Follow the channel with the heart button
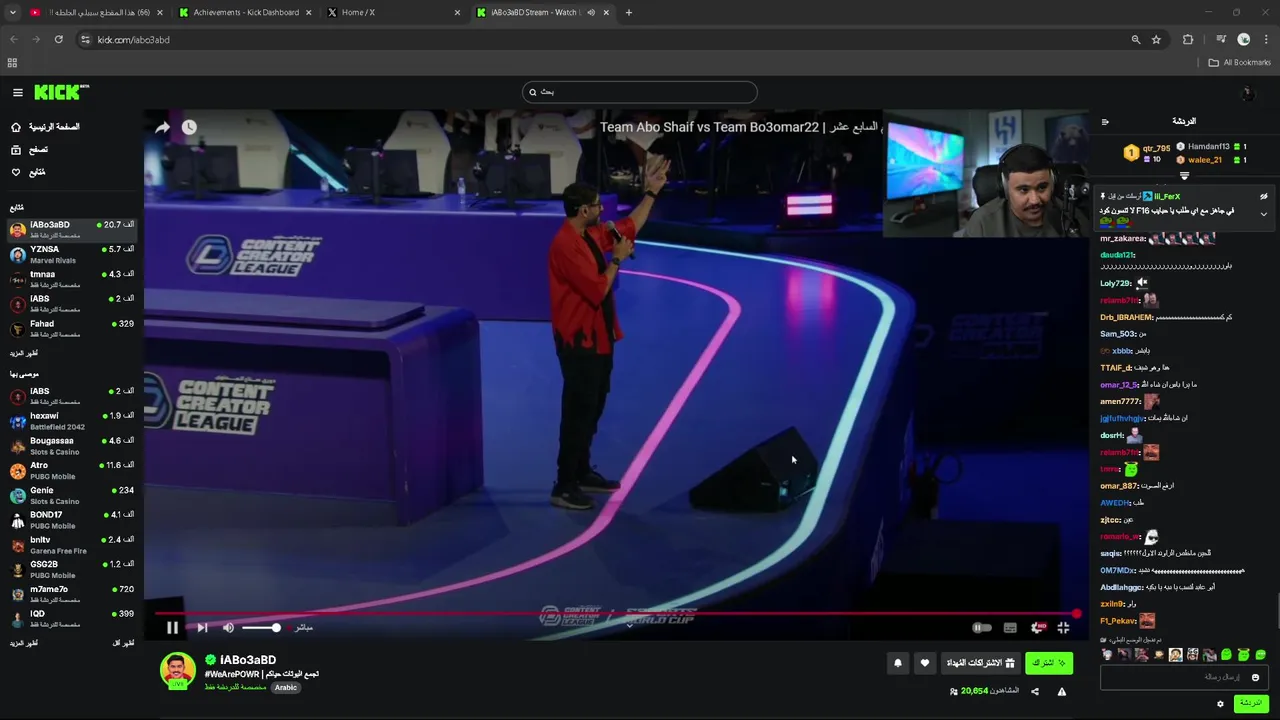The width and height of the screenshot is (1280, 720). pyautogui.click(x=924, y=662)
